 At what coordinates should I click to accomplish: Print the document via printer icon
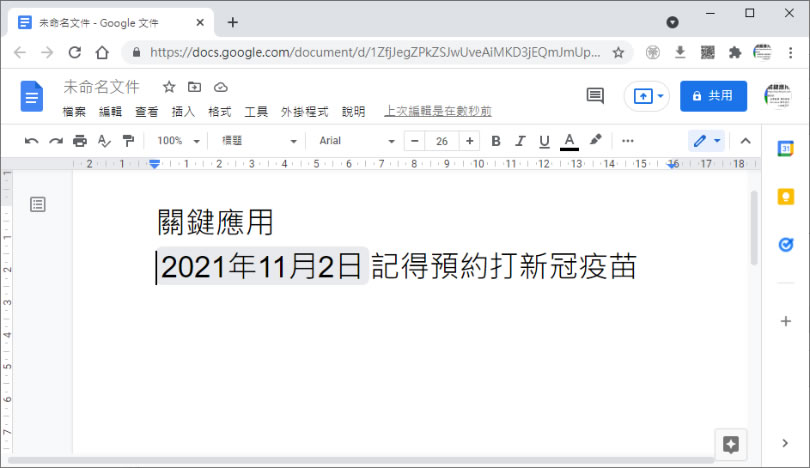[x=80, y=141]
